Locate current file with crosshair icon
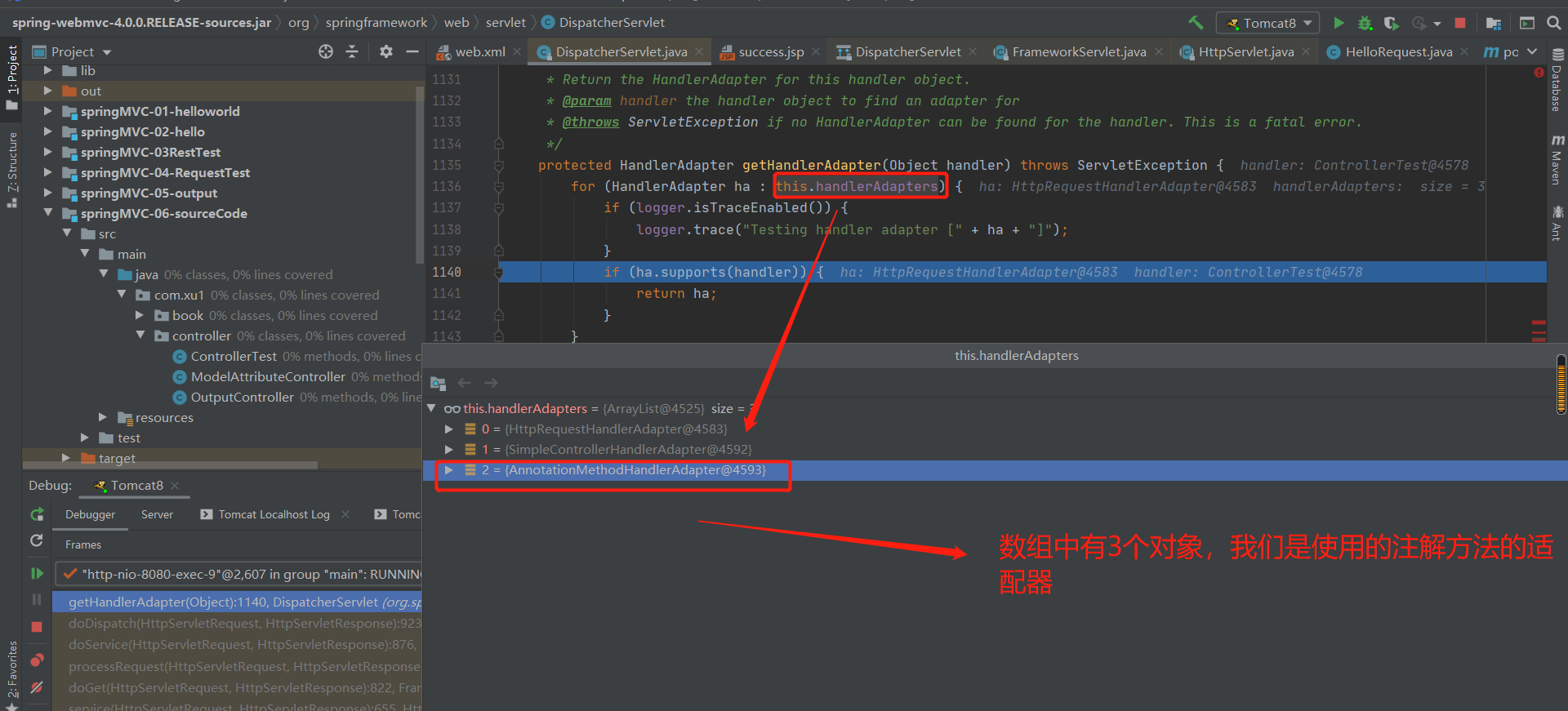This screenshot has height=711, width=1568. [326, 51]
